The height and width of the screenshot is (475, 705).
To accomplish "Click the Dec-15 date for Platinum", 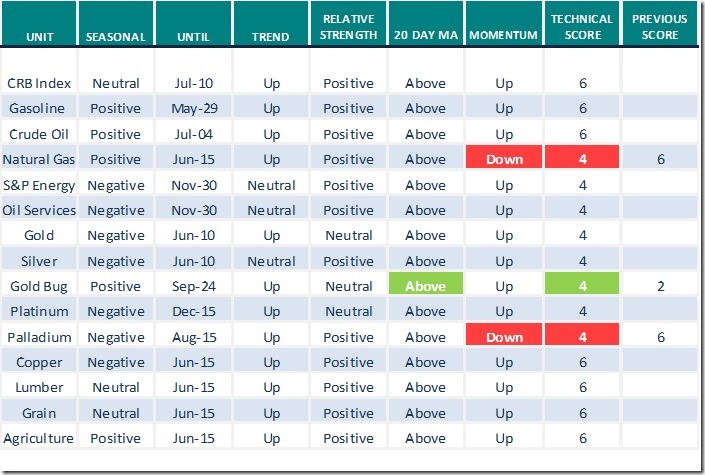I will (x=193, y=311).
